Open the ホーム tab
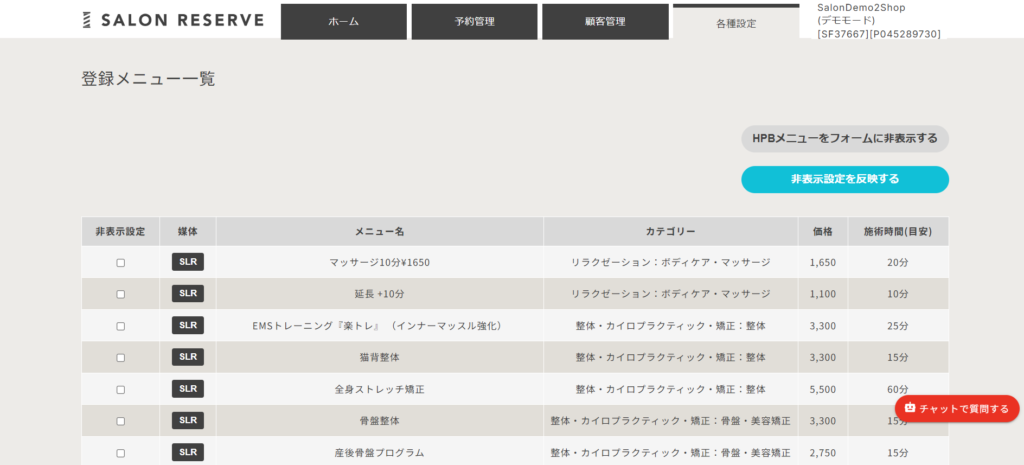1024x465 pixels. 344,22
